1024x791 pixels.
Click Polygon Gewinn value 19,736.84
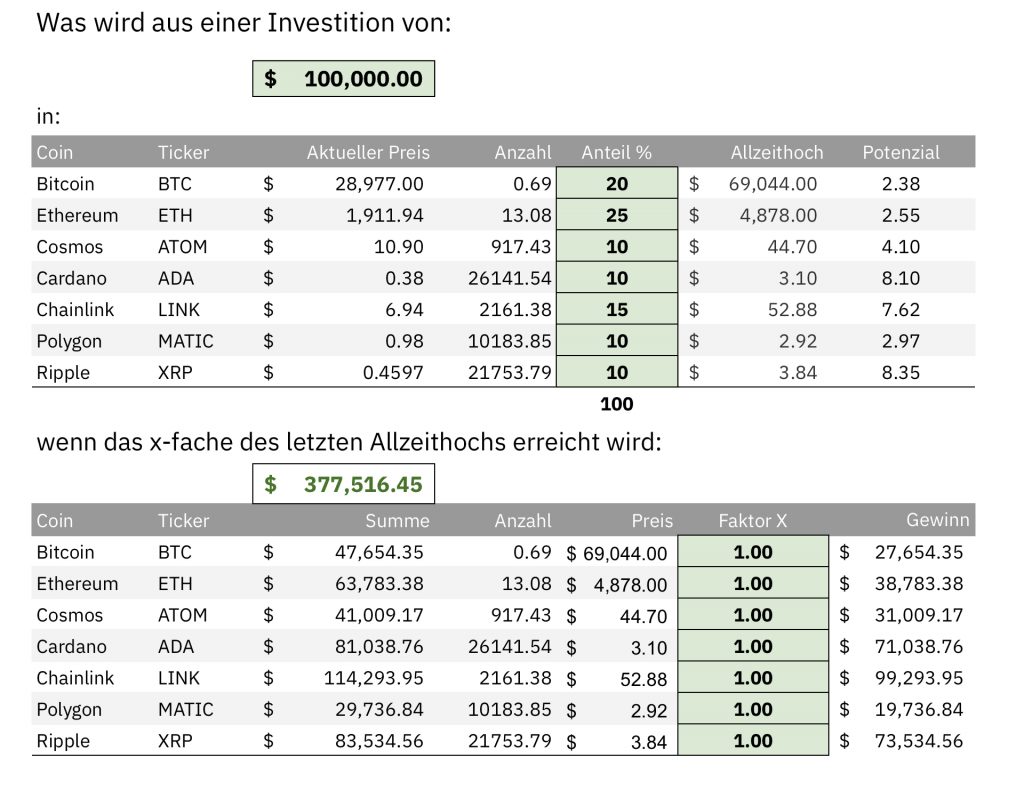coord(919,709)
